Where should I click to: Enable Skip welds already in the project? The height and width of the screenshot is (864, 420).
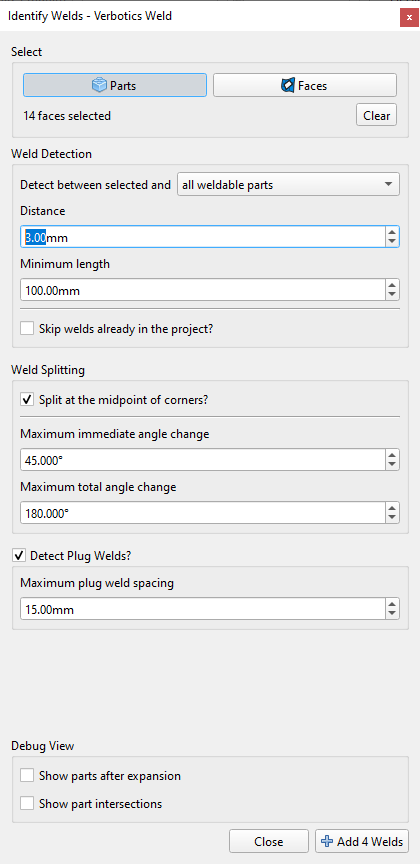pyautogui.click(x=27, y=329)
